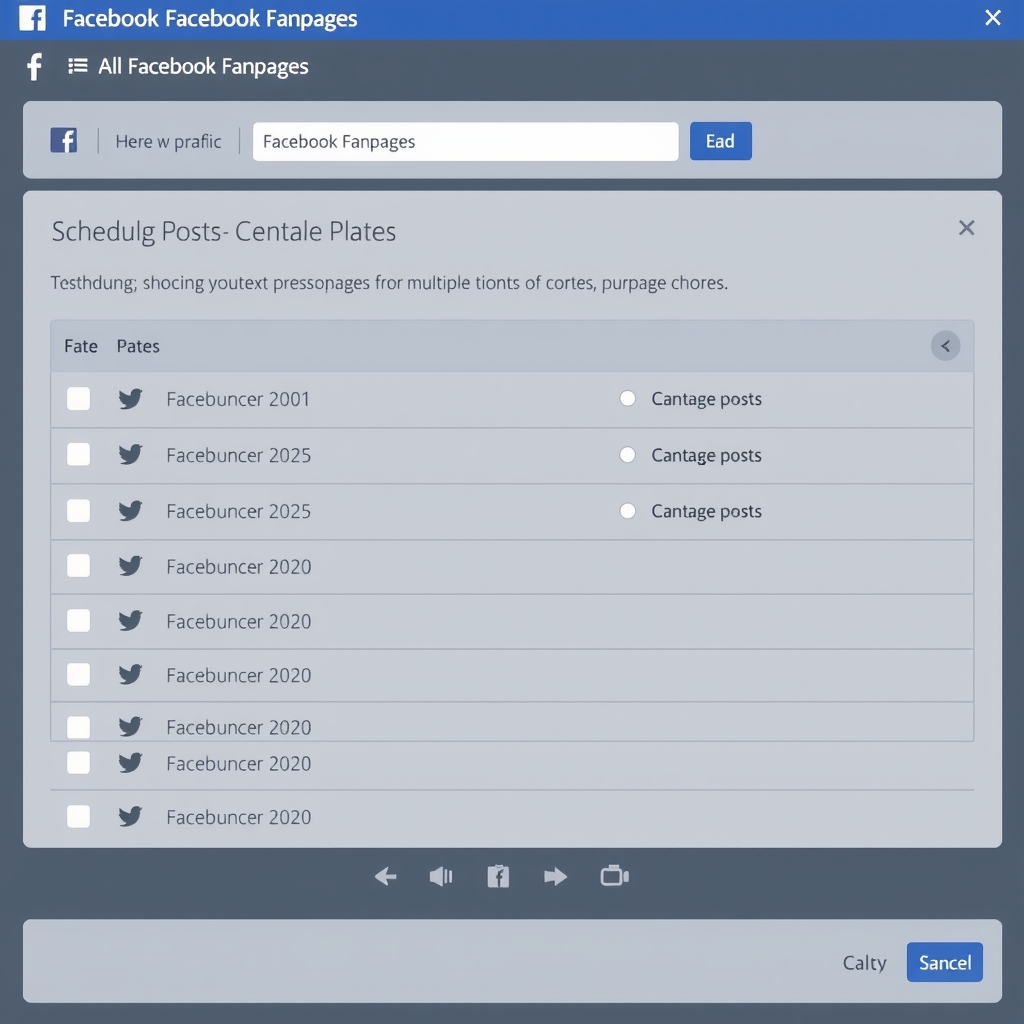Click the speaker sound icon in the bottom toolbar
This screenshot has width=1024, height=1024.
[441, 876]
